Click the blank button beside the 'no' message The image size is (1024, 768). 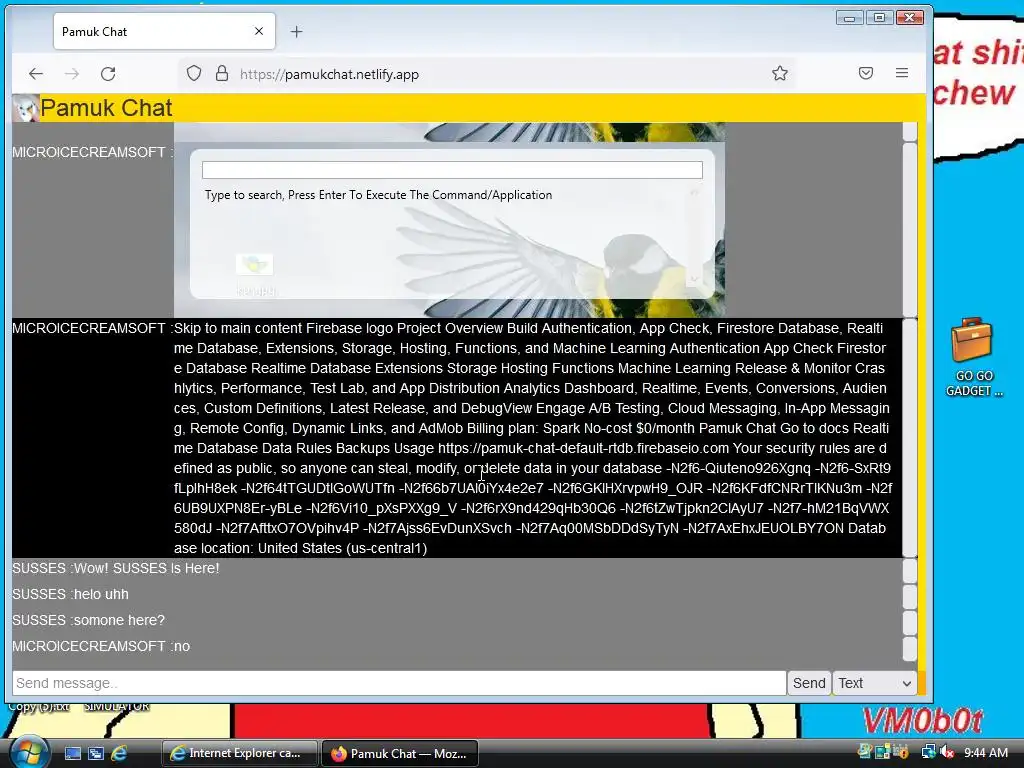[x=910, y=648]
